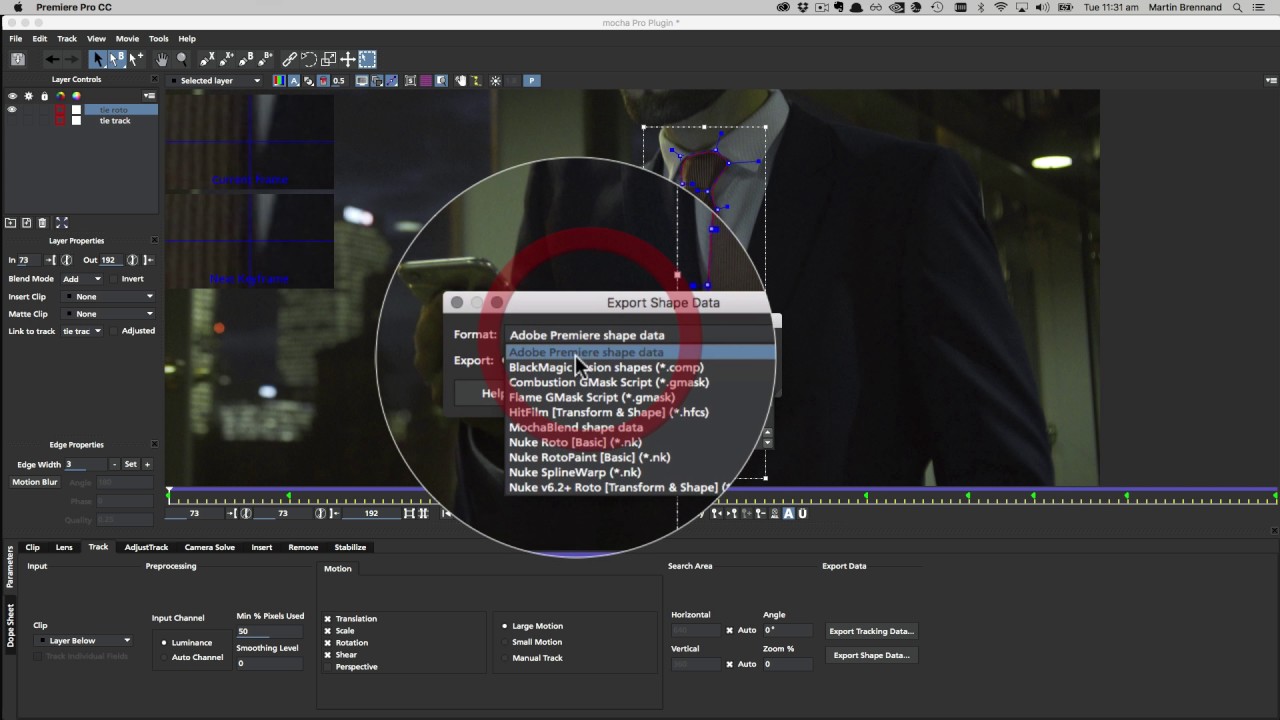
Task: Delete the selected layer with trash icon
Action: coord(42,222)
